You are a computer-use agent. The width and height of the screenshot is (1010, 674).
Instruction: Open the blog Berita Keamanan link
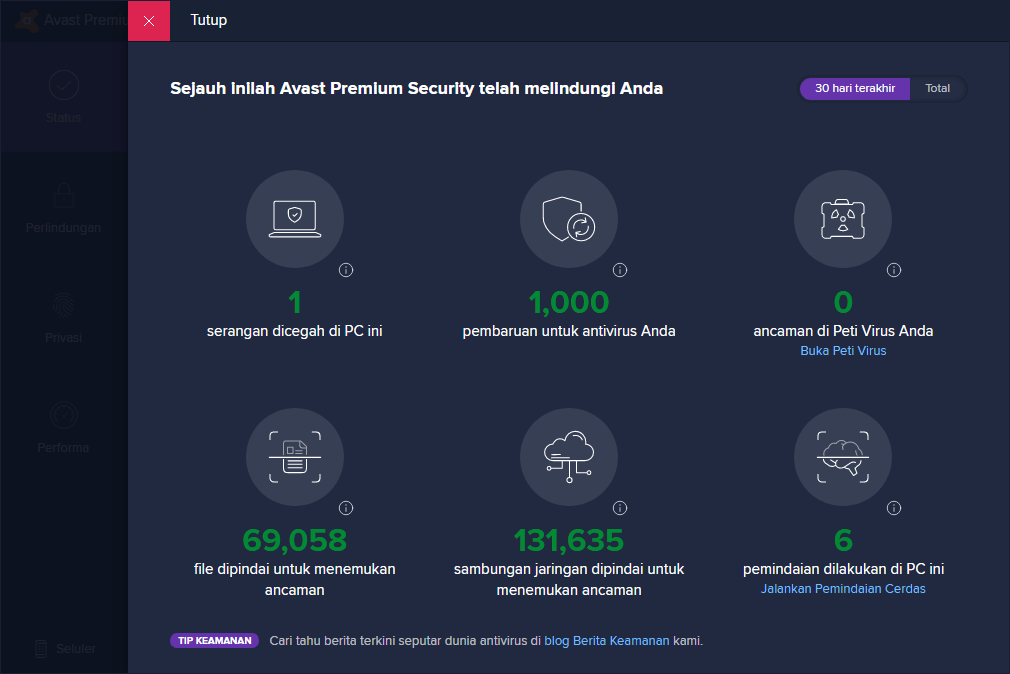click(606, 641)
